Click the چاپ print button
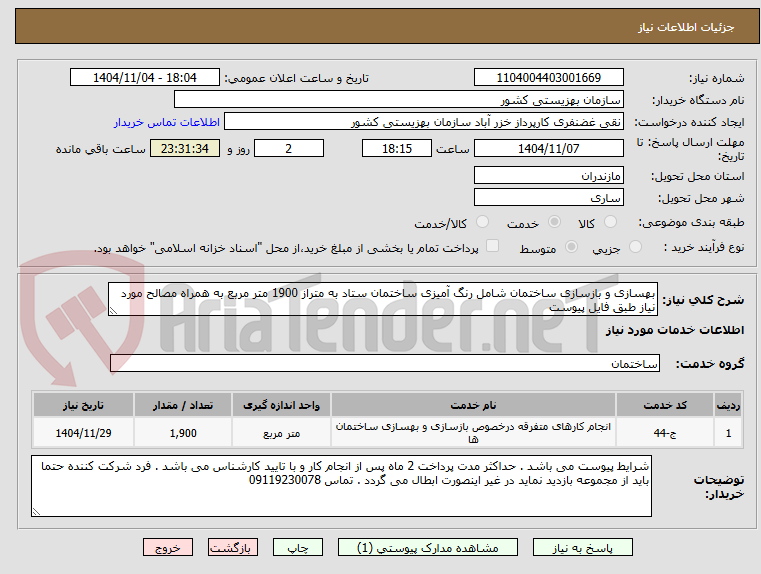 pos(298,547)
